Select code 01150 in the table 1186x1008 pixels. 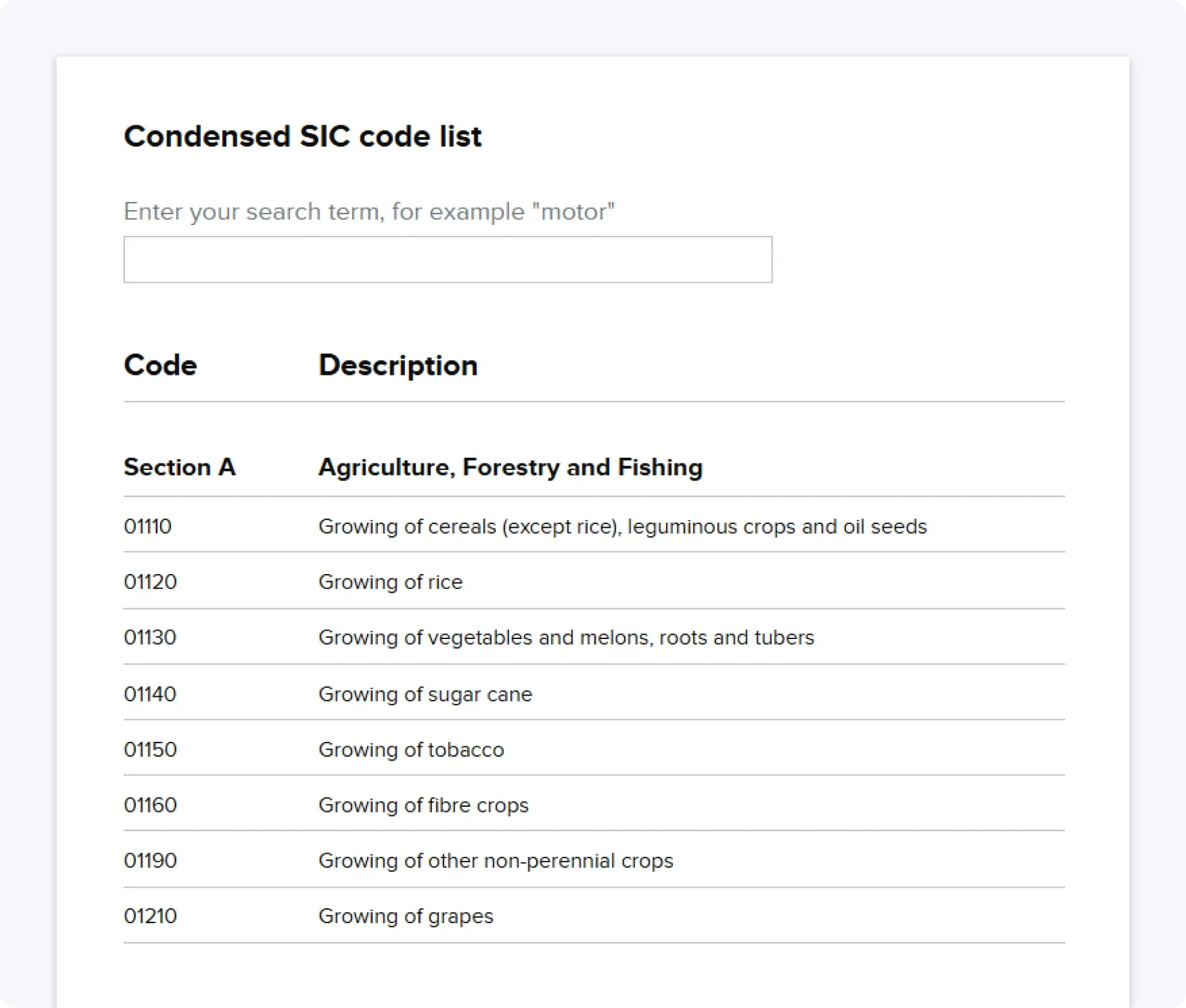point(150,750)
